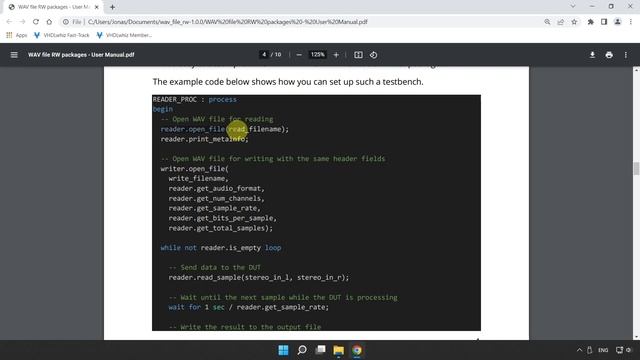Reload the current page

coord(36,22)
